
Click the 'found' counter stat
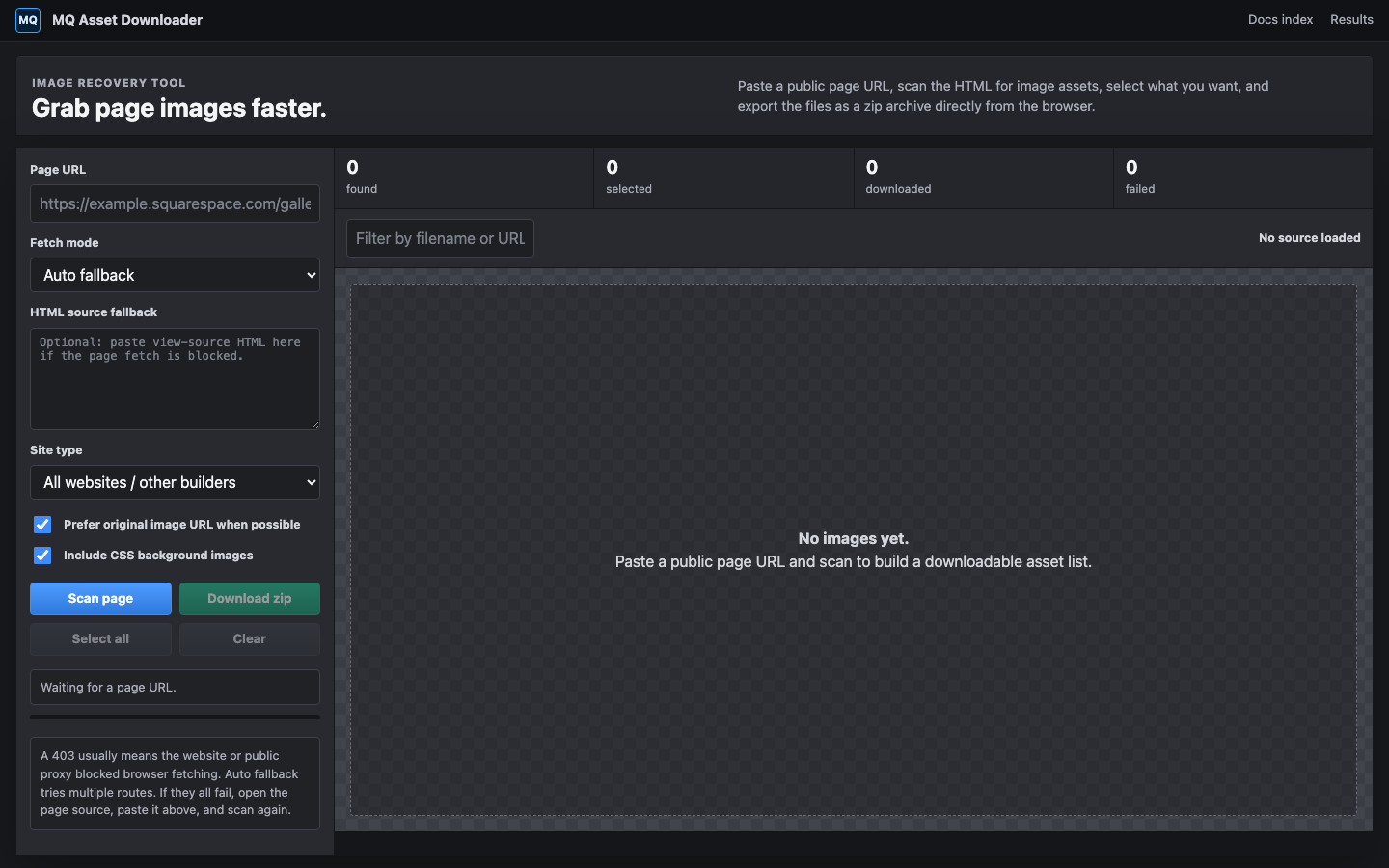point(464,177)
